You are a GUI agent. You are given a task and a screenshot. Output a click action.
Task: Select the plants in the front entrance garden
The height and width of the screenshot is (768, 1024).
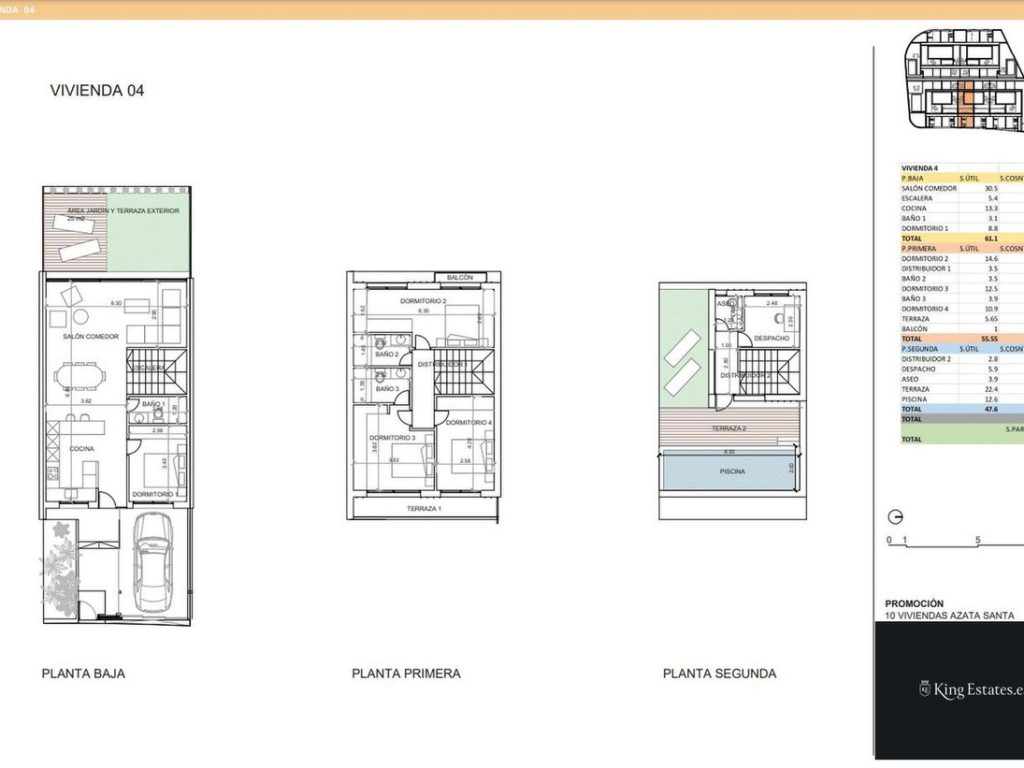[x=61, y=569]
